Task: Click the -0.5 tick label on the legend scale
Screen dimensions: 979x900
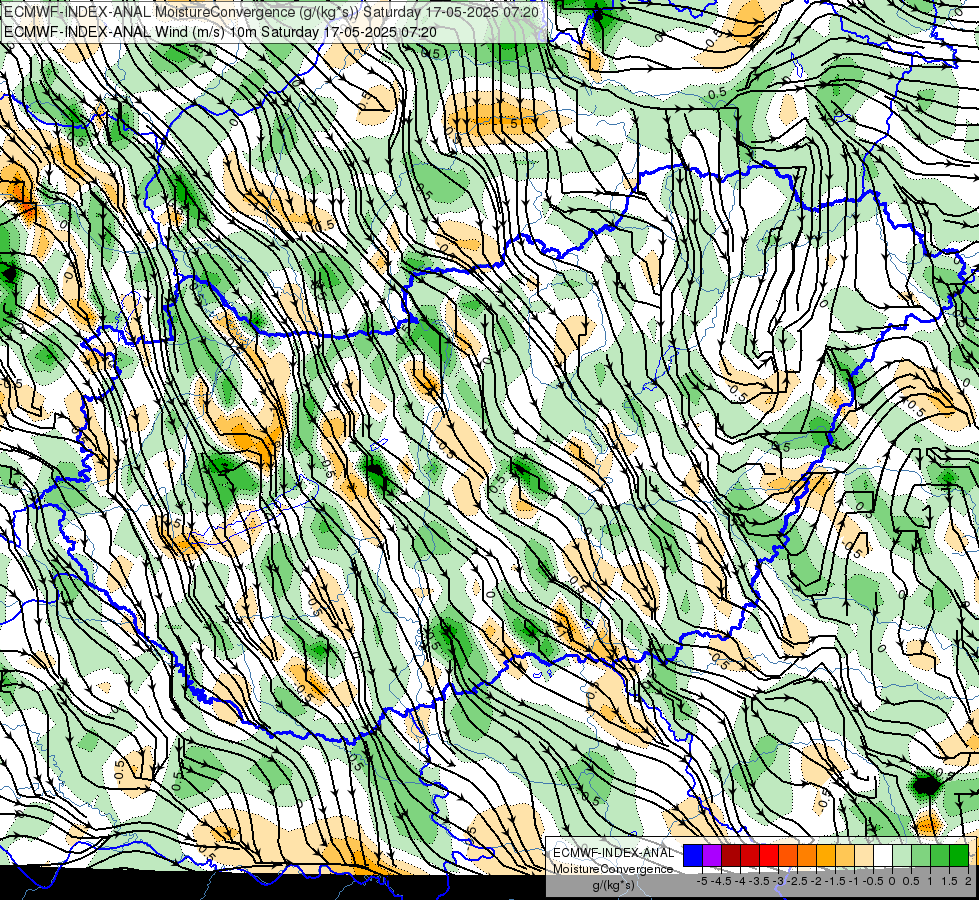Action: pos(873,881)
